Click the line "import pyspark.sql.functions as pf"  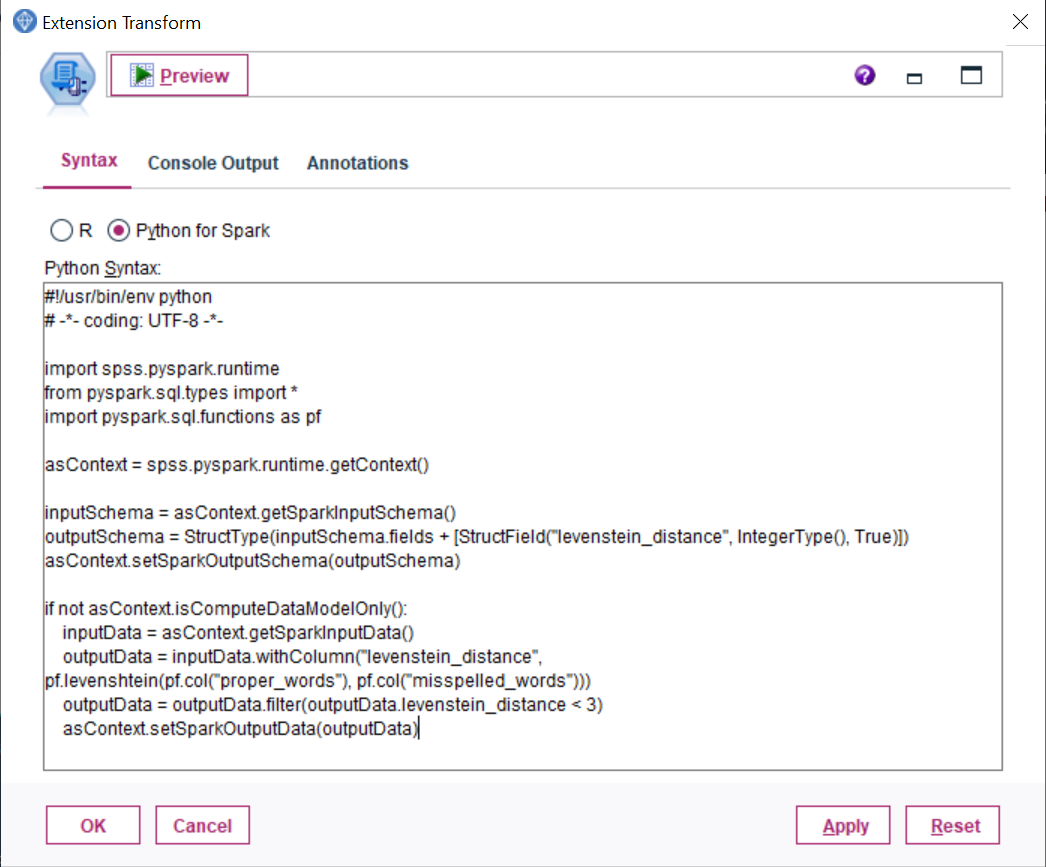point(183,417)
